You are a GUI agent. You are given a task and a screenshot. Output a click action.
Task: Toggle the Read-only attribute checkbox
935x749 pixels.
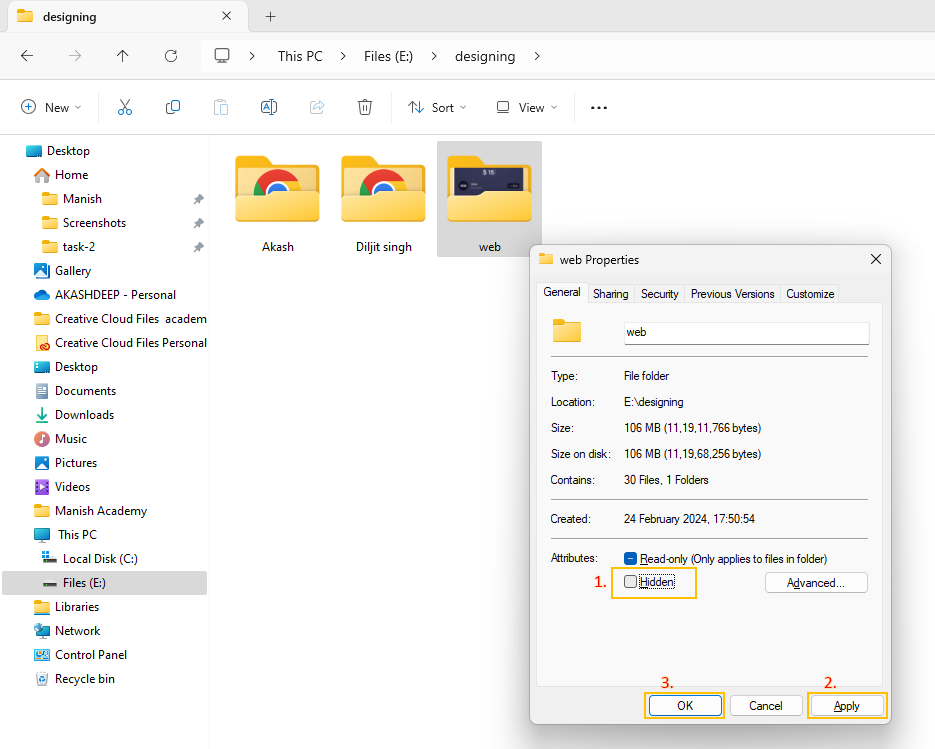click(x=630, y=559)
